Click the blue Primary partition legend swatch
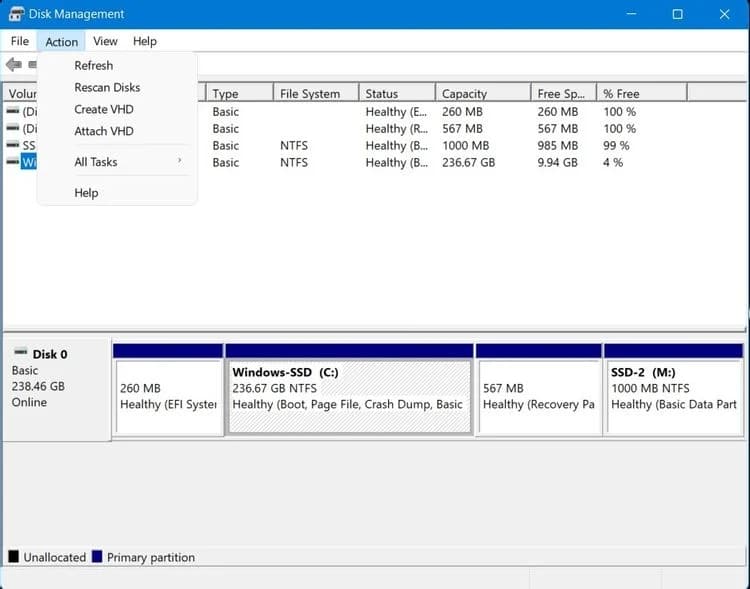Viewport: 750px width, 589px height. point(97,557)
